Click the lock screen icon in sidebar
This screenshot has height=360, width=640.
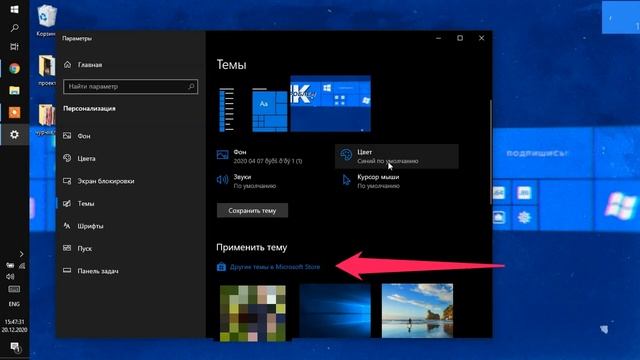(x=67, y=180)
